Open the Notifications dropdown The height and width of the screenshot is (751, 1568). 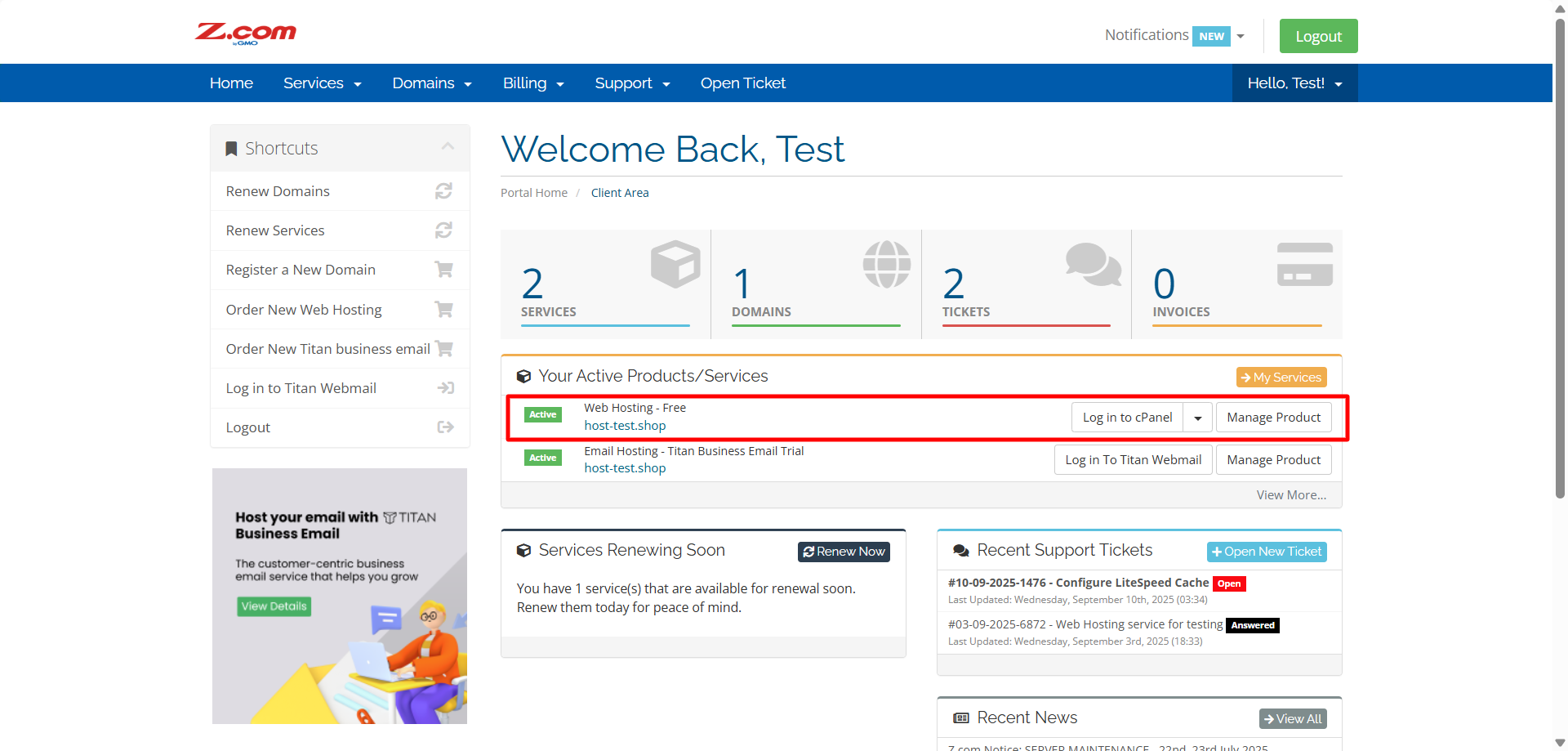1174,35
